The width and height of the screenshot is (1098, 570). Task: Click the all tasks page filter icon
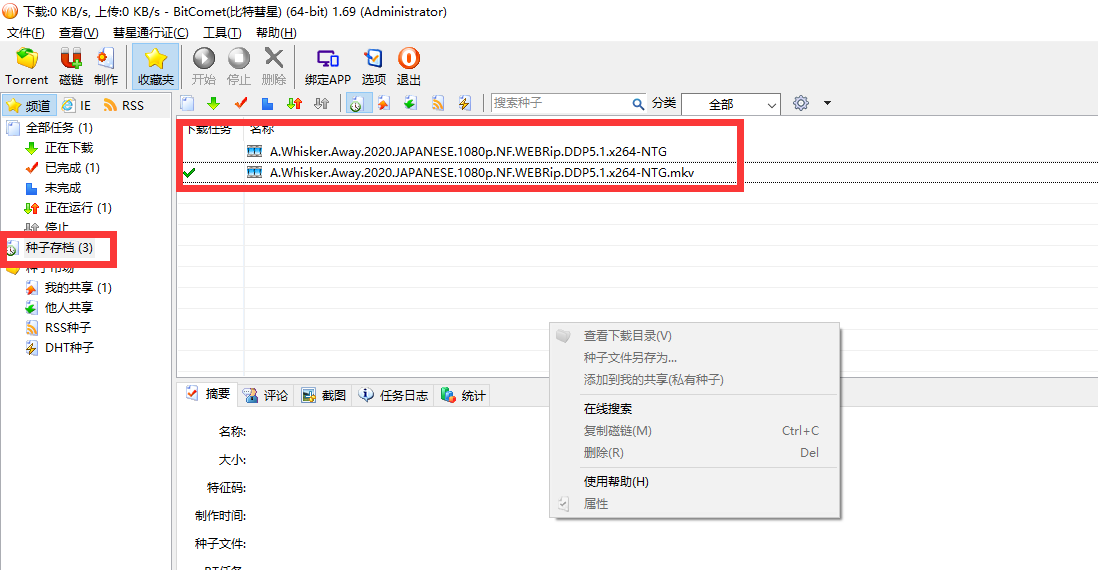[x=187, y=104]
